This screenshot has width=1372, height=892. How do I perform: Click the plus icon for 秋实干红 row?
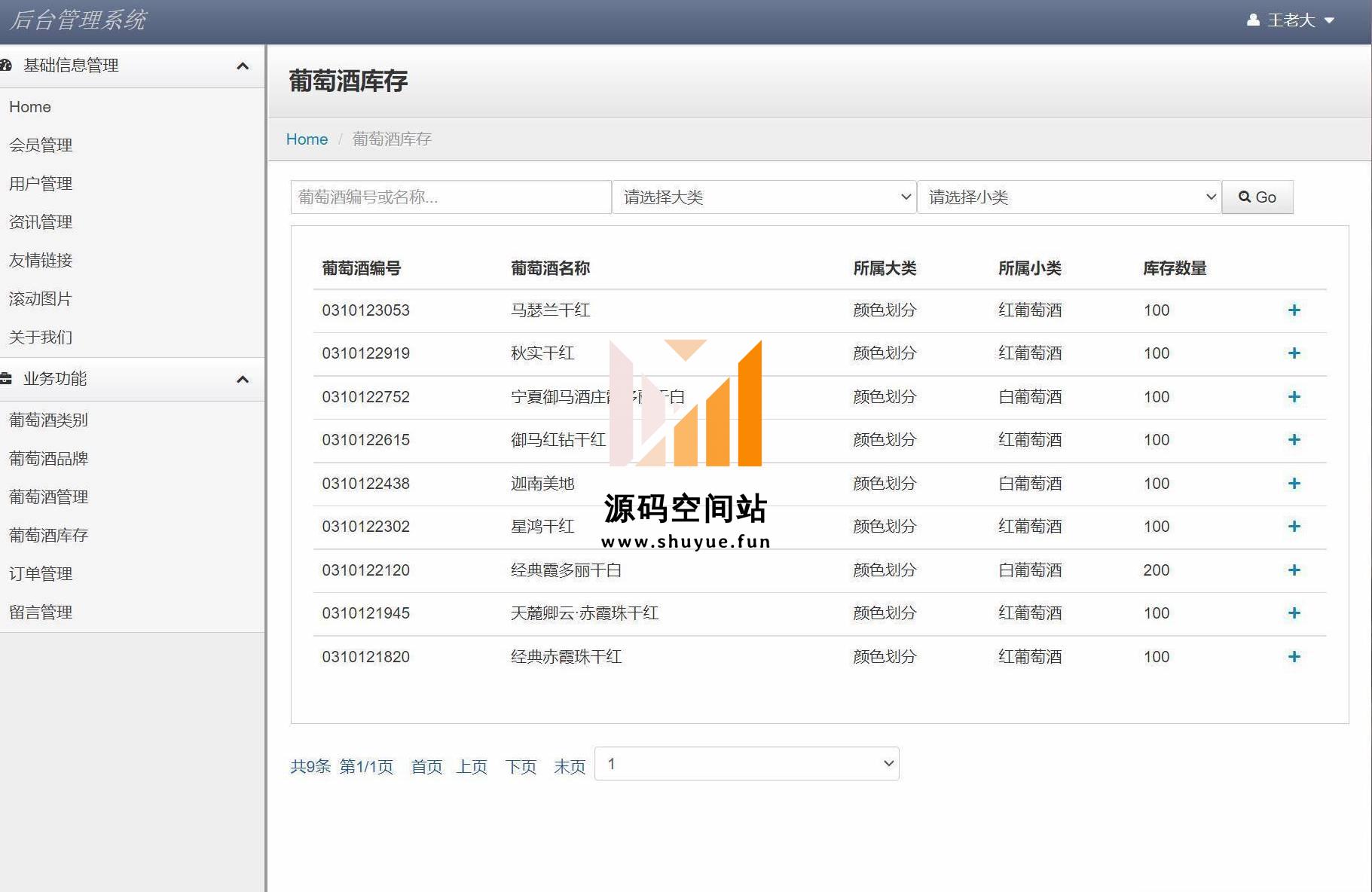[x=1294, y=353]
